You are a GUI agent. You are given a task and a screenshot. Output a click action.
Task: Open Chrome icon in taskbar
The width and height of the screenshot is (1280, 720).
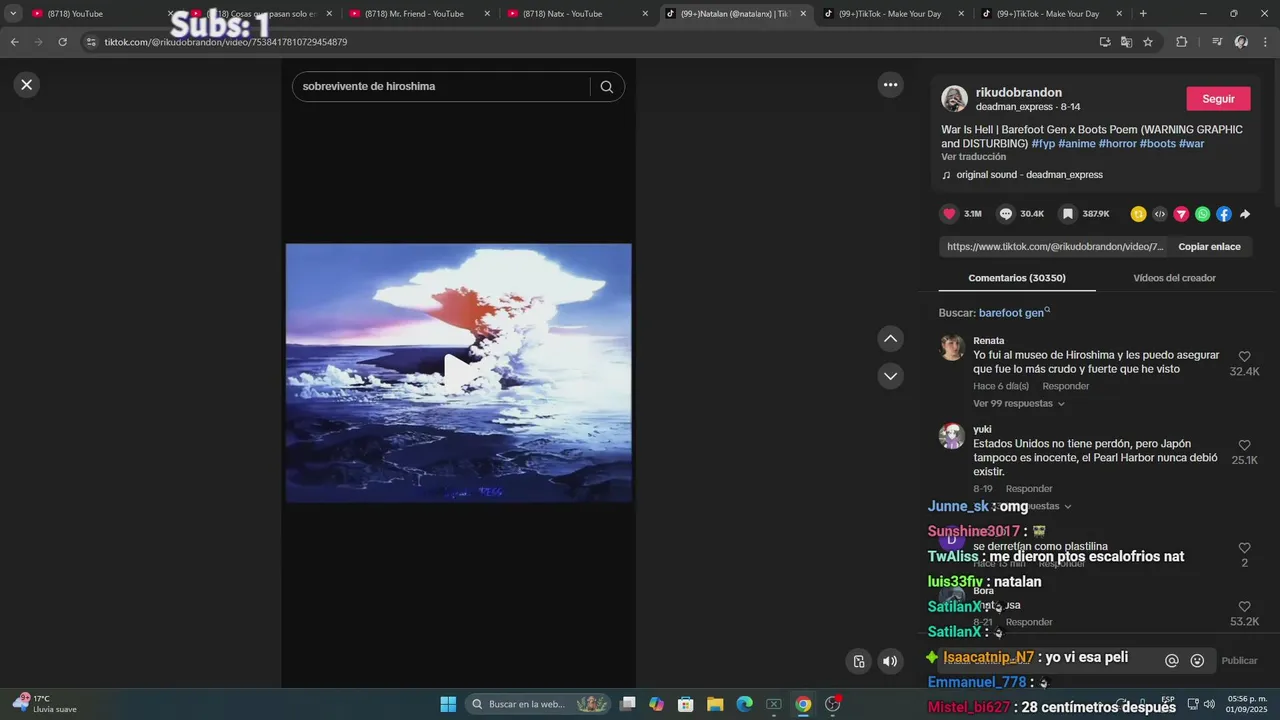(x=803, y=704)
